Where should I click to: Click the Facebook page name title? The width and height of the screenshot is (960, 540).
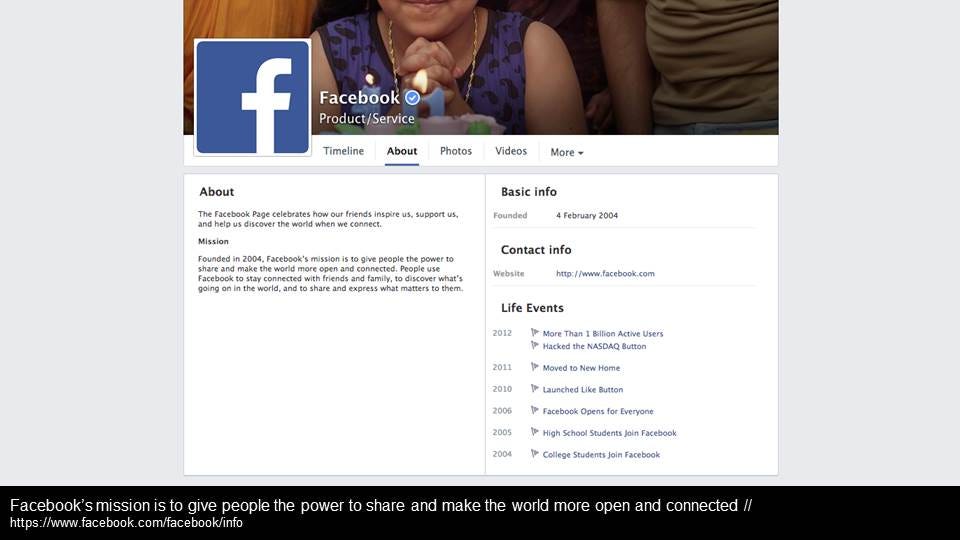[359, 98]
